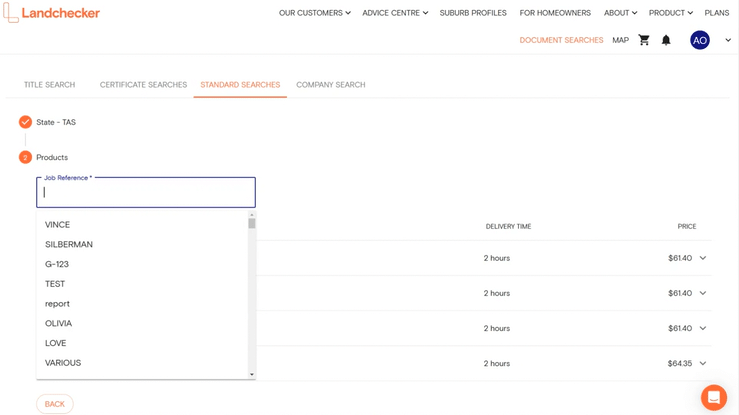The height and width of the screenshot is (415, 739).
Task: Switch to Certificate Searches tab
Action: point(143,85)
